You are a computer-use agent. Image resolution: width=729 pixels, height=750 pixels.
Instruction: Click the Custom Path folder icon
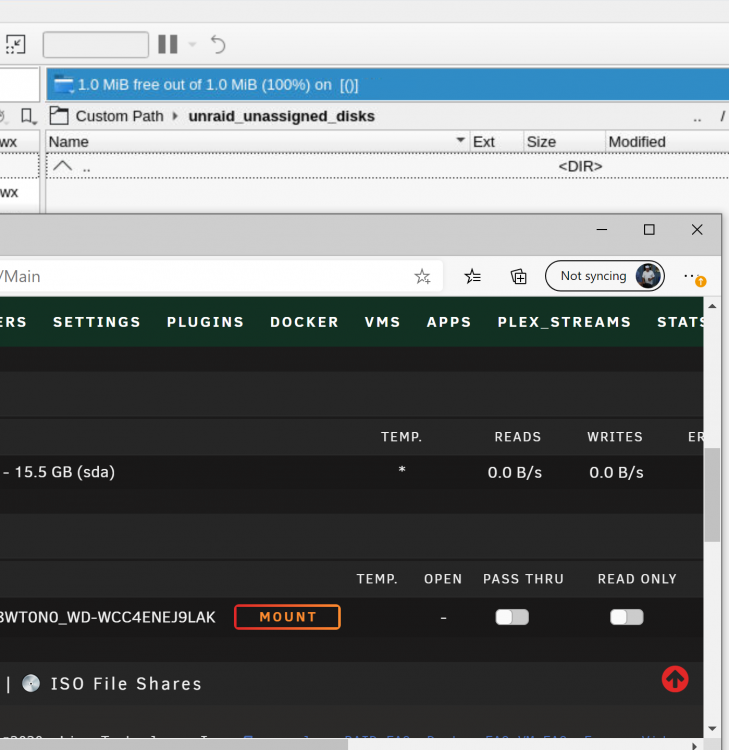[x=59, y=116]
